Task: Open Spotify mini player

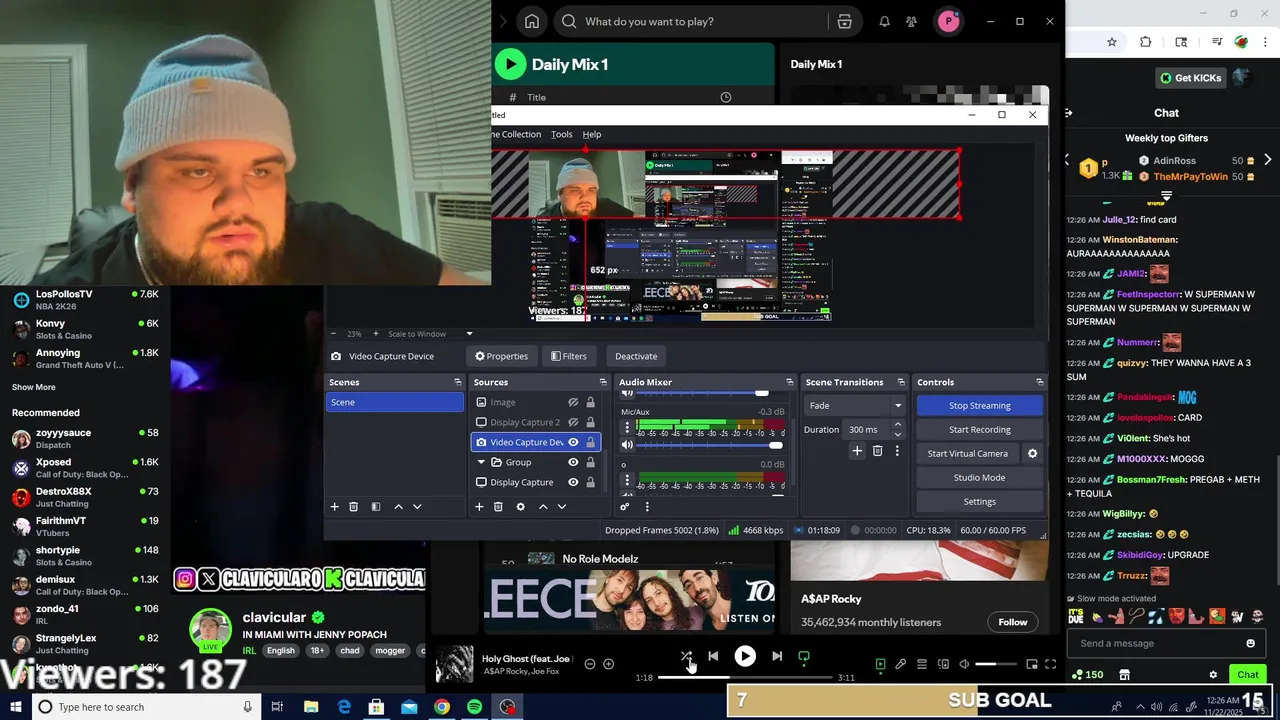Action: 1031,664
